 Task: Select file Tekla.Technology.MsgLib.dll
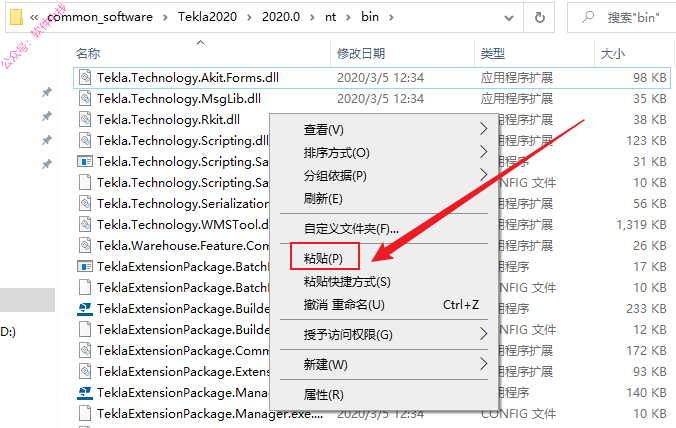[178, 99]
